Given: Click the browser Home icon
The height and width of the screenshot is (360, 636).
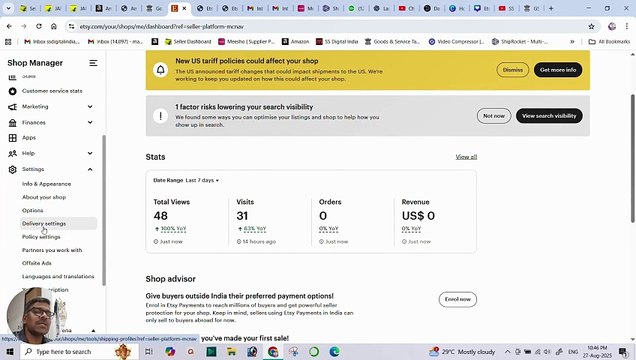Looking at the screenshot, I should [x=54, y=26].
